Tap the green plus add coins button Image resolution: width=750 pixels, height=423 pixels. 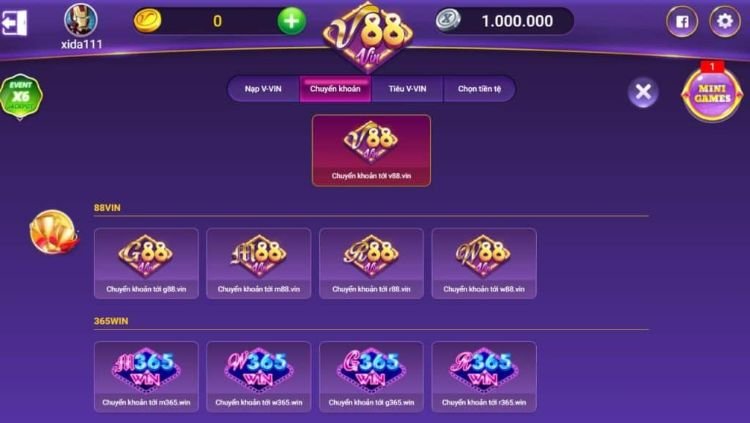[291, 21]
